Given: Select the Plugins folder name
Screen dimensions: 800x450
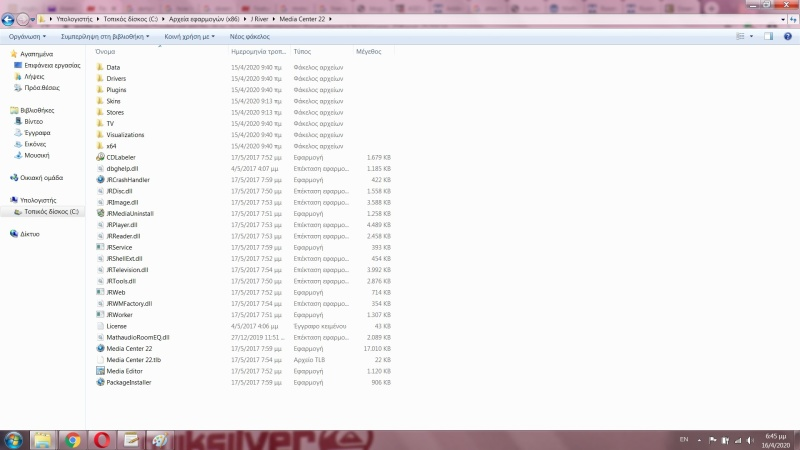Looking at the screenshot, I should point(116,90).
